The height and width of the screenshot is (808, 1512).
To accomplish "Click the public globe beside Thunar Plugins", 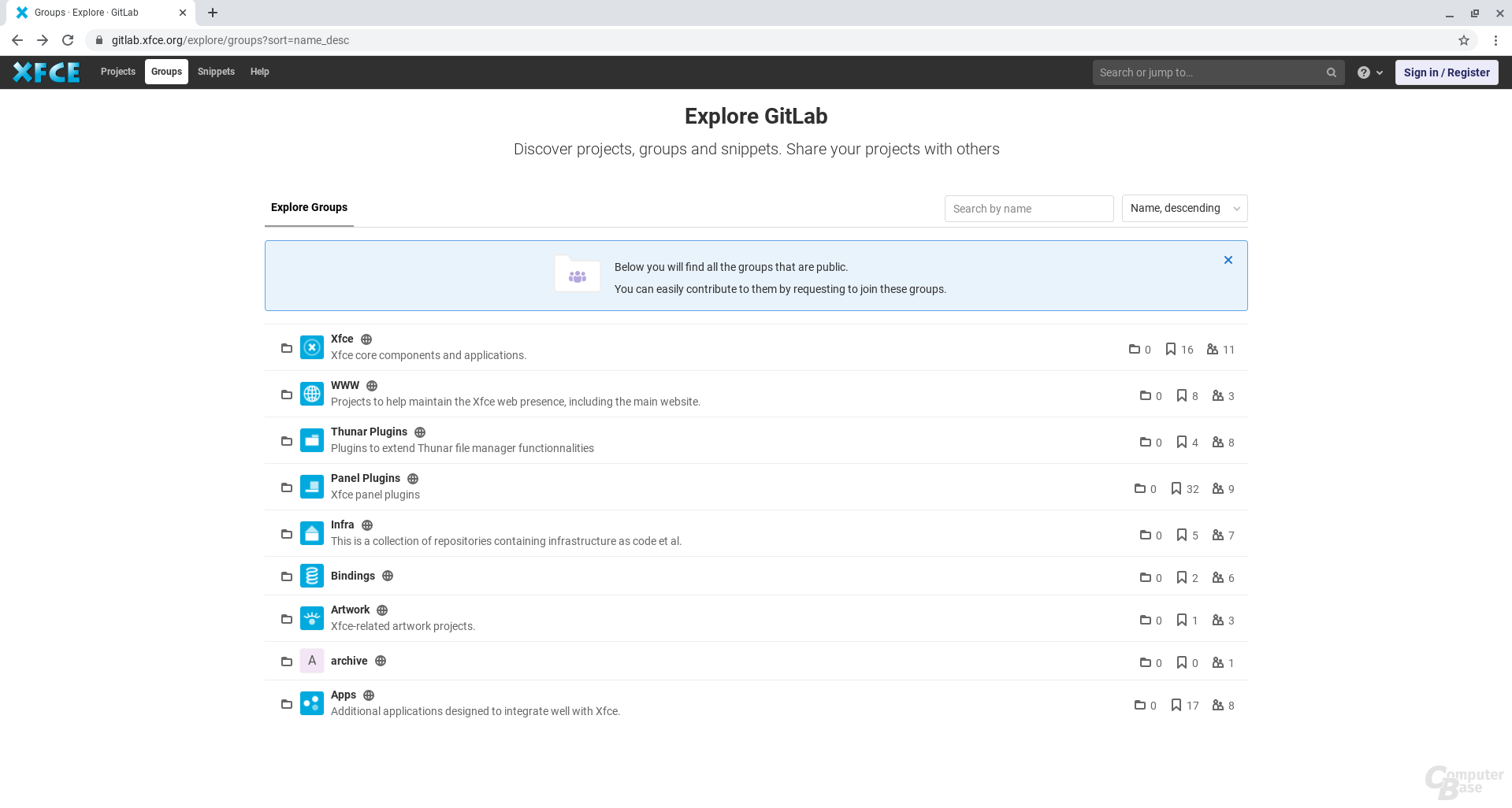I will pos(420,432).
